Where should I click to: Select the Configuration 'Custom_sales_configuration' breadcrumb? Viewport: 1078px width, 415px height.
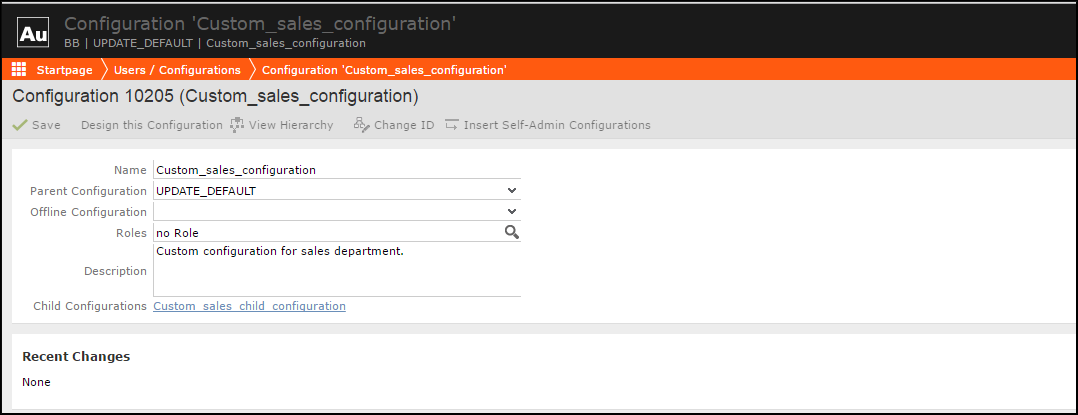coord(384,70)
